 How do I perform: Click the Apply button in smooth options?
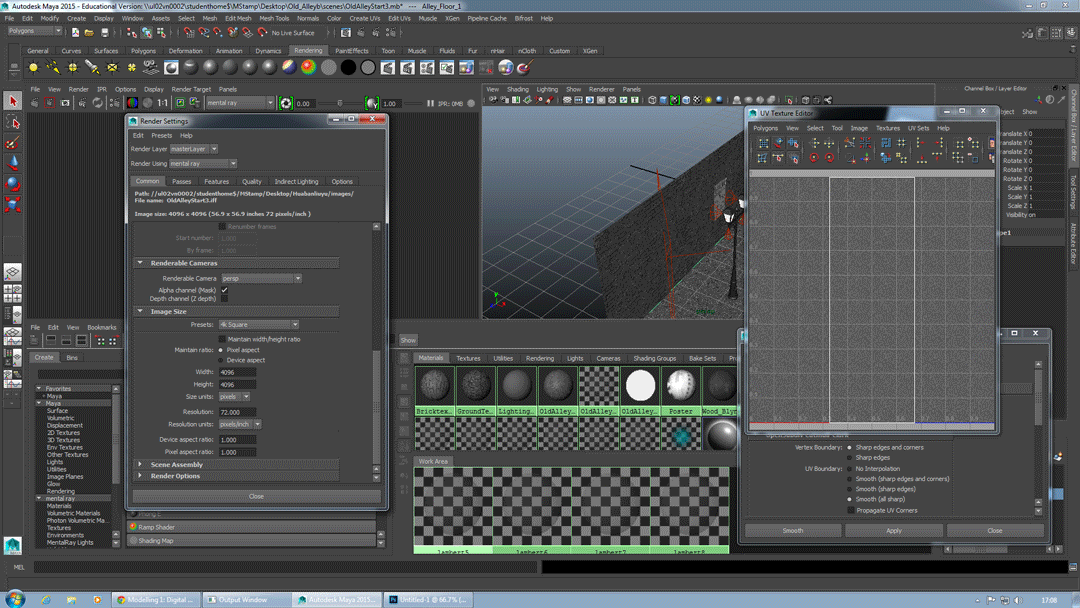[893, 531]
